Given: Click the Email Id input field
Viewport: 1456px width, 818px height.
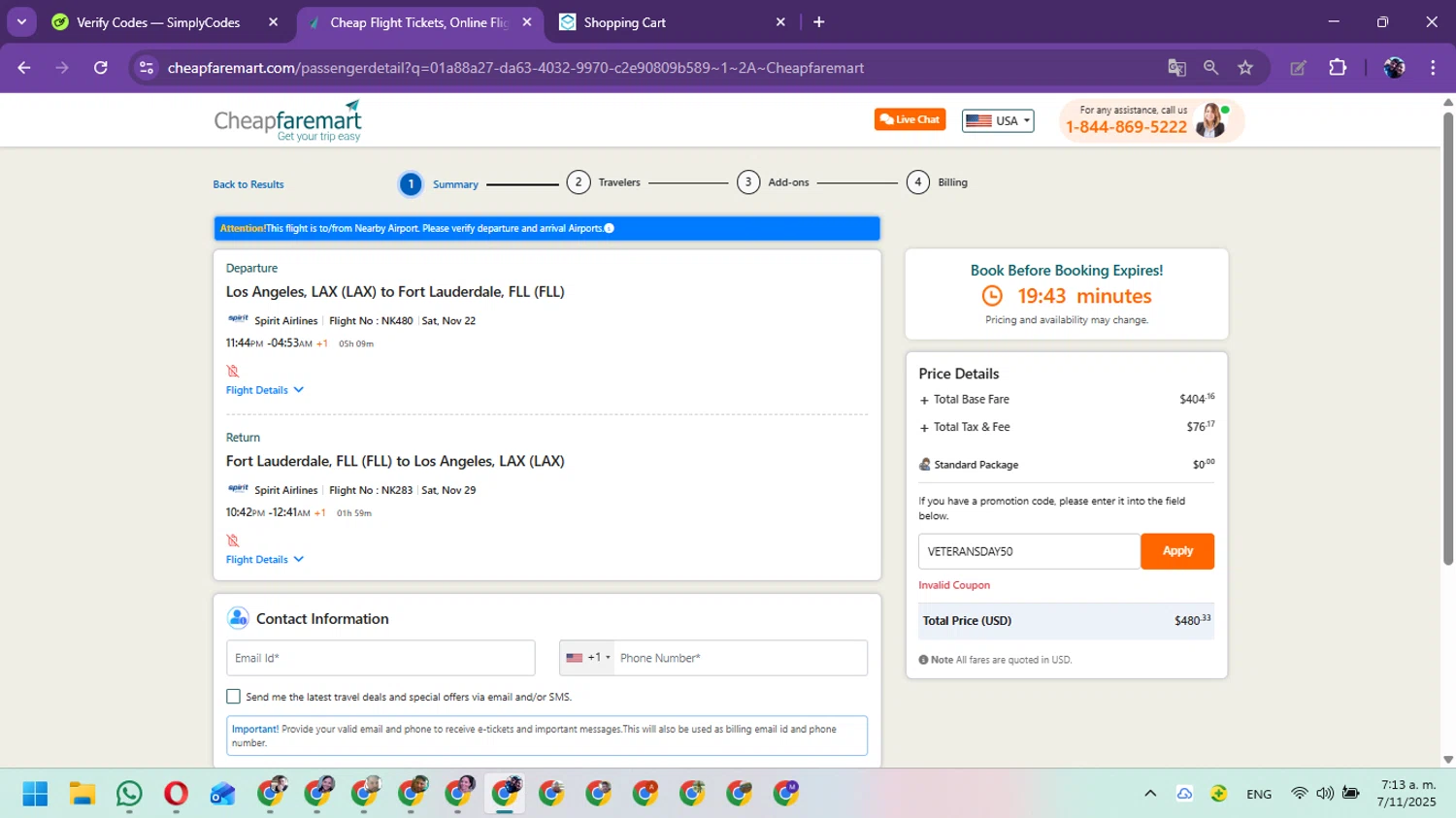Looking at the screenshot, I should [381, 658].
